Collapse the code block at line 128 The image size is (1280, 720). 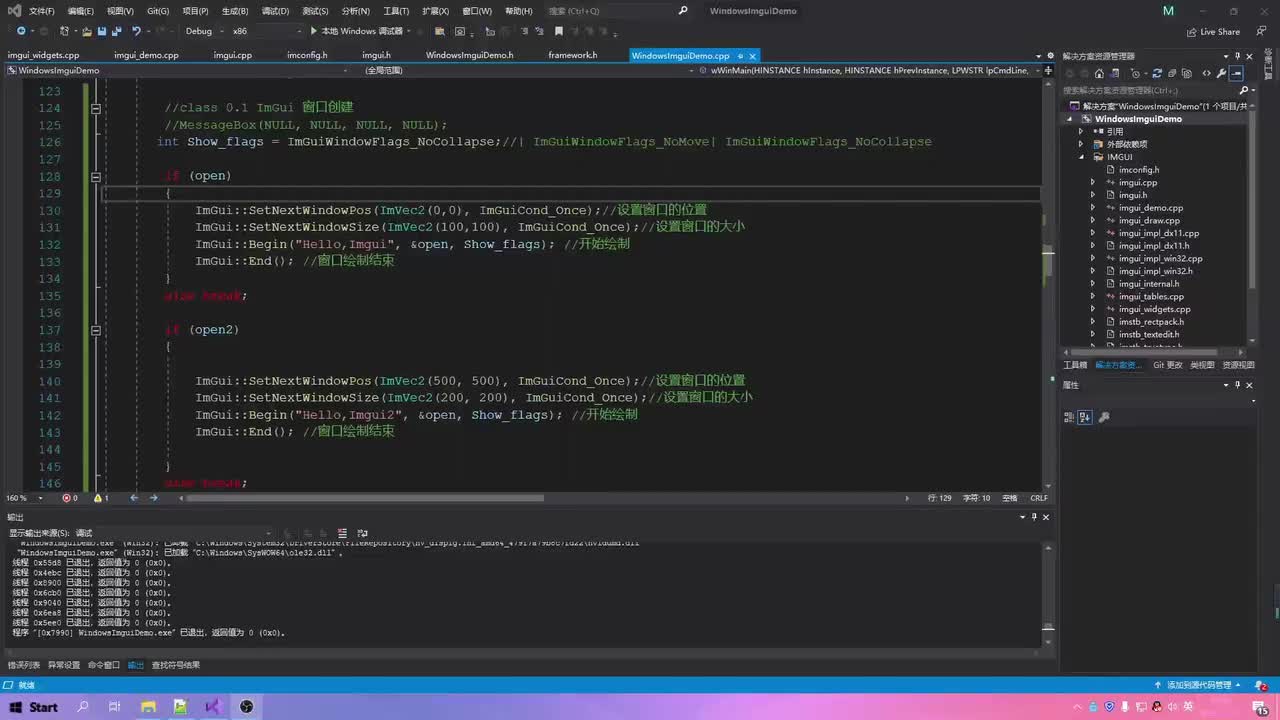(96, 176)
